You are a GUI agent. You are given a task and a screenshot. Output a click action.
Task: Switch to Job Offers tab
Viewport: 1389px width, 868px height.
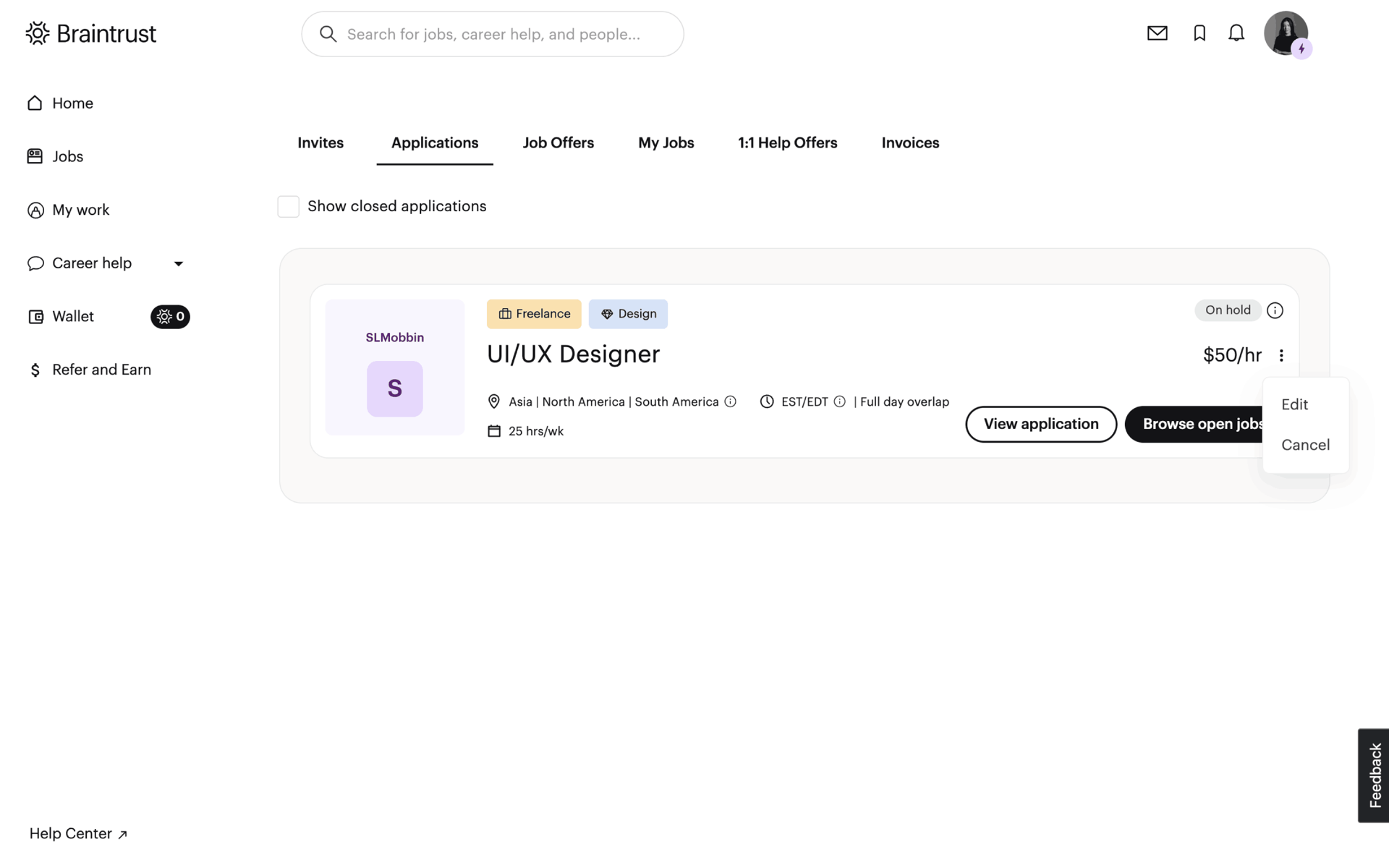[x=558, y=142]
